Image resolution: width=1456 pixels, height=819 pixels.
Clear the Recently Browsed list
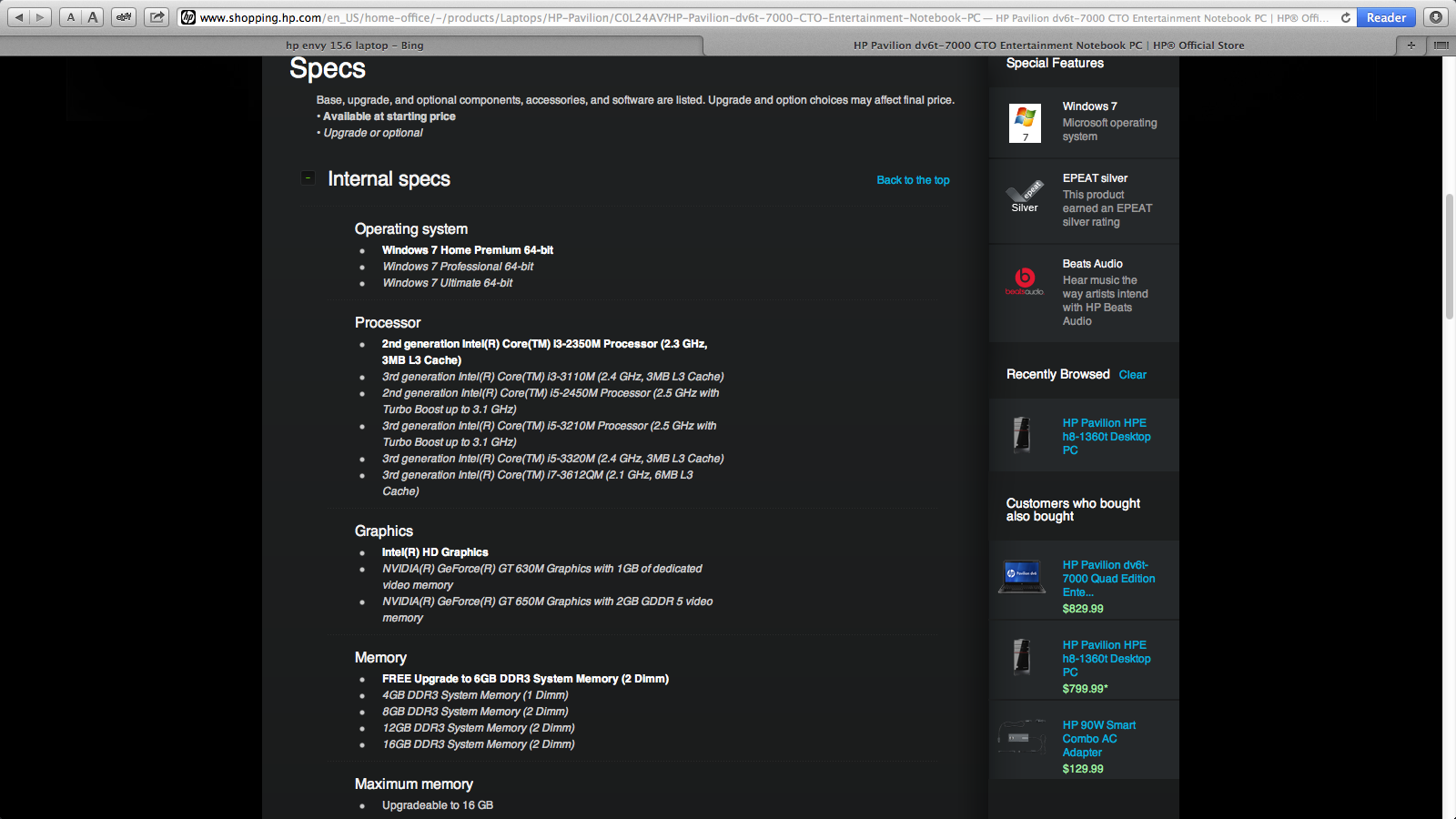point(1132,375)
